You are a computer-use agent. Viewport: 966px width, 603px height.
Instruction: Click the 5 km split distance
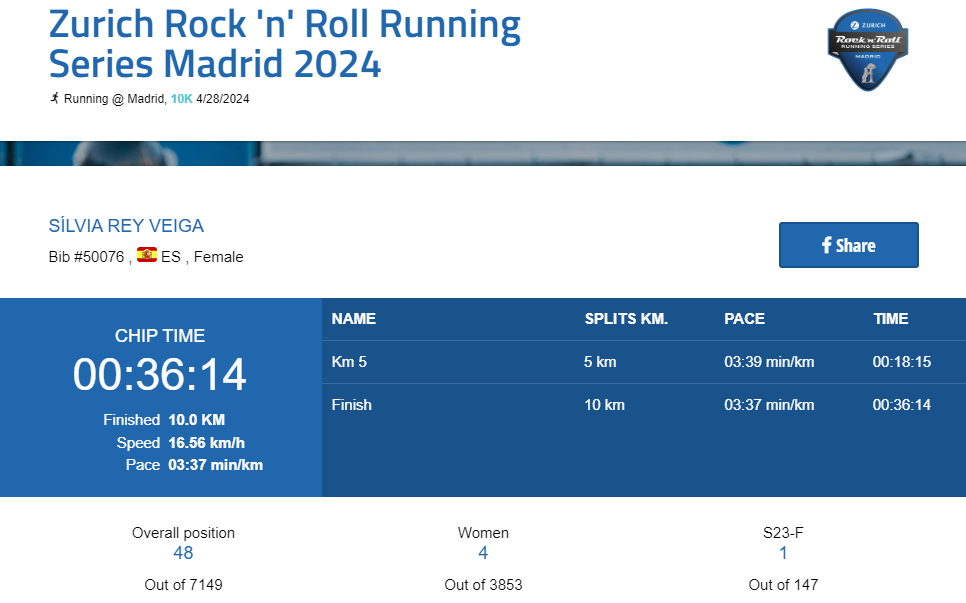pyautogui.click(x=600, y=362)
